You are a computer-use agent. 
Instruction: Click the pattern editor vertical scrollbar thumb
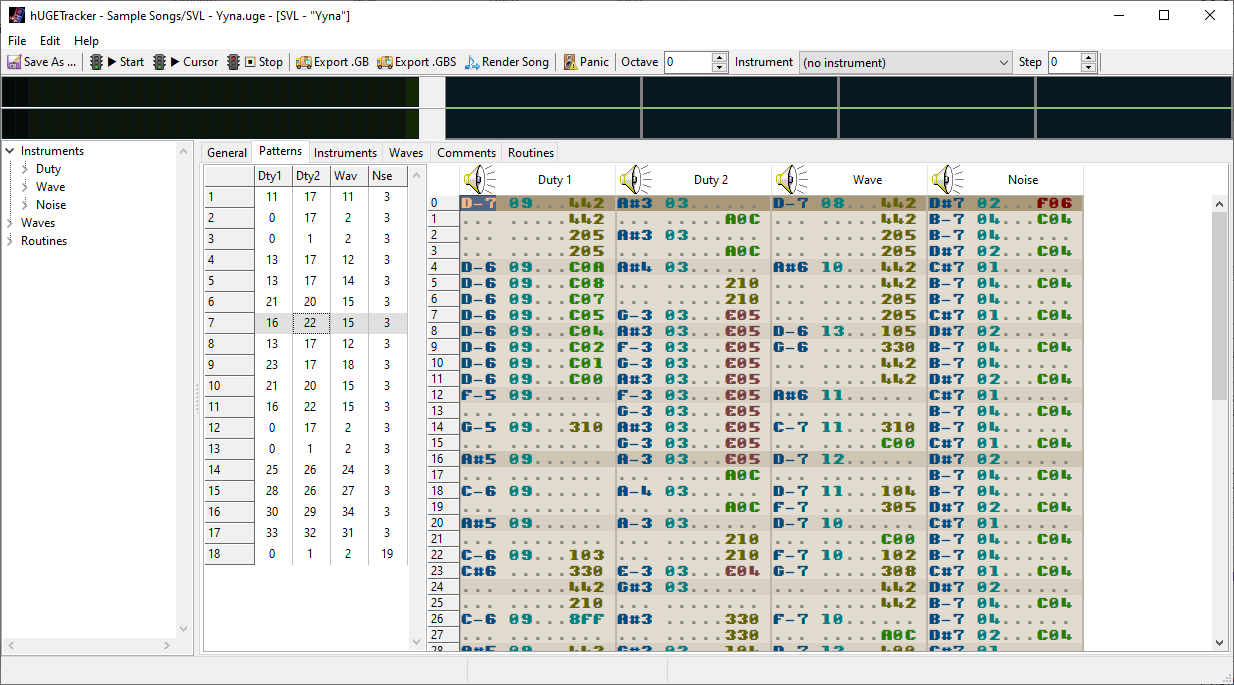pyautogui.click(x=1220, y=306)
